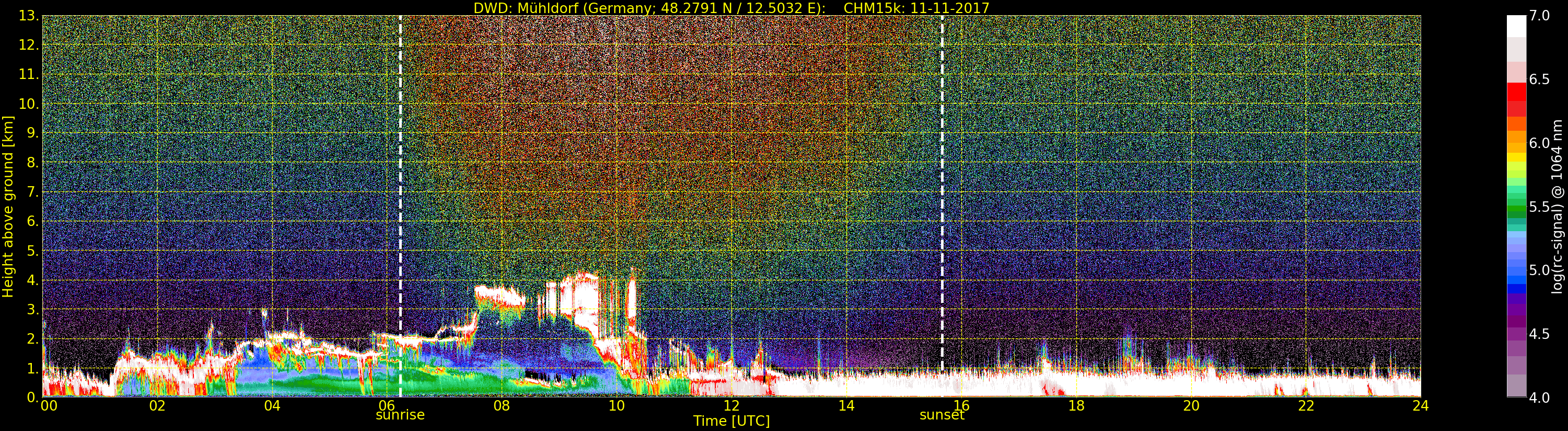
Task: Click the height axis tick '3.'
Action: coord(32,310)
